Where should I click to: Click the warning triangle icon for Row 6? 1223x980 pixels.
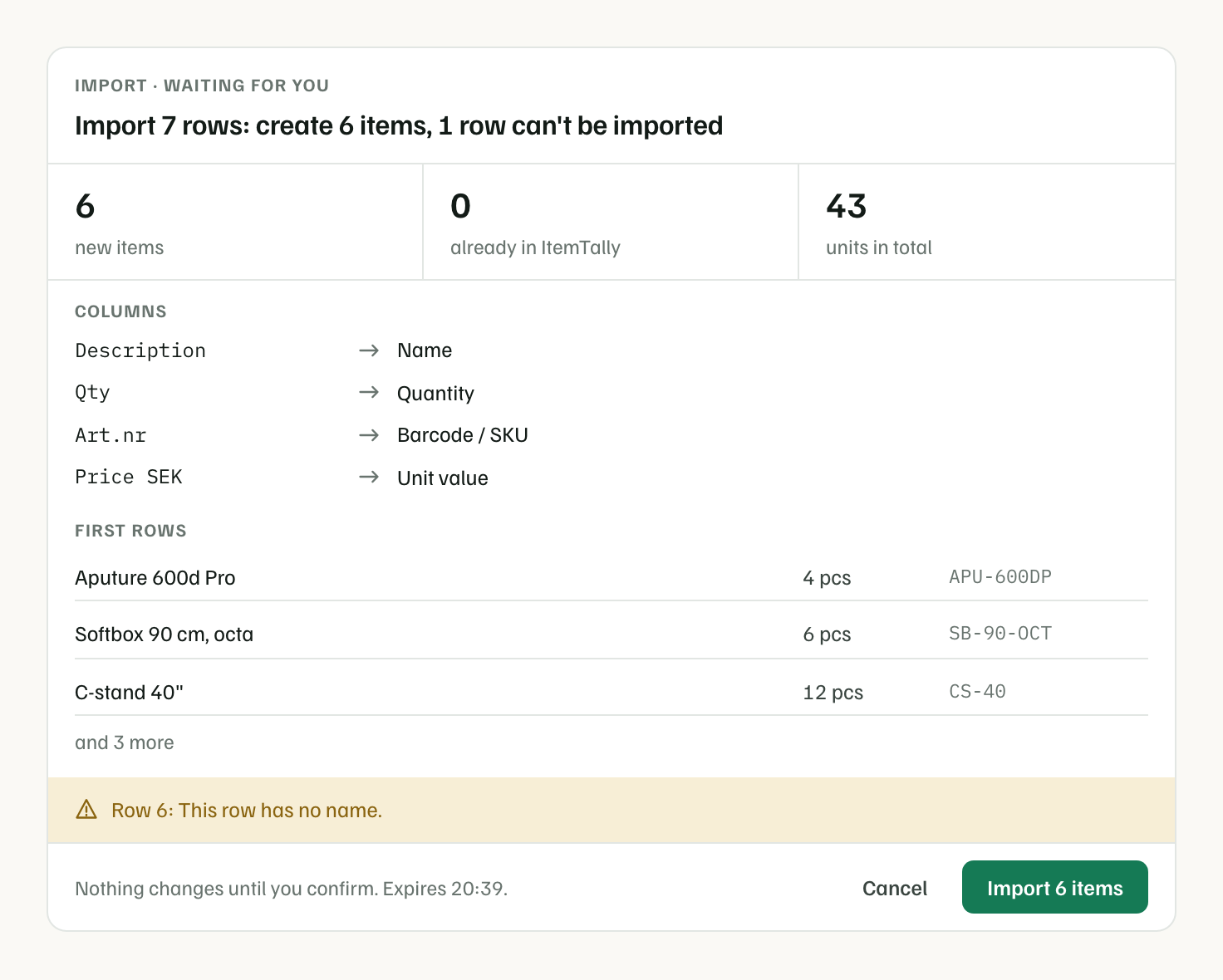click(86, 809)
